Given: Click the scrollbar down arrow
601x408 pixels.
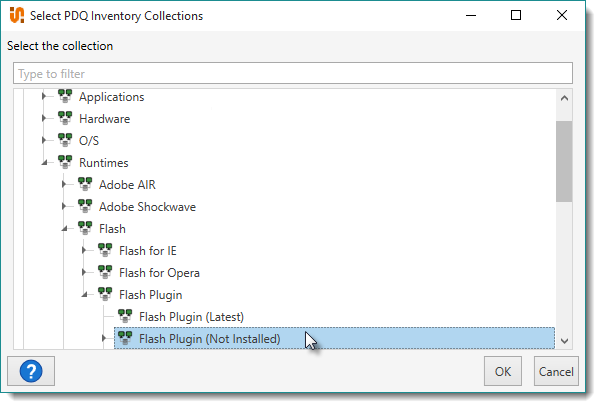Looking at the screenshot, I should (564, 340).
